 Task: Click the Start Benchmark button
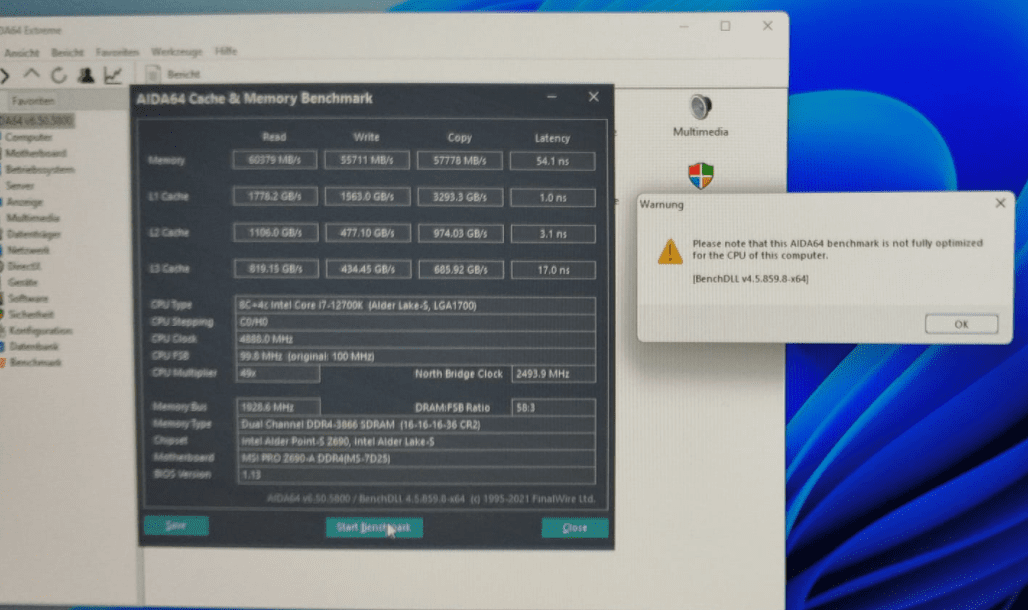374,527
